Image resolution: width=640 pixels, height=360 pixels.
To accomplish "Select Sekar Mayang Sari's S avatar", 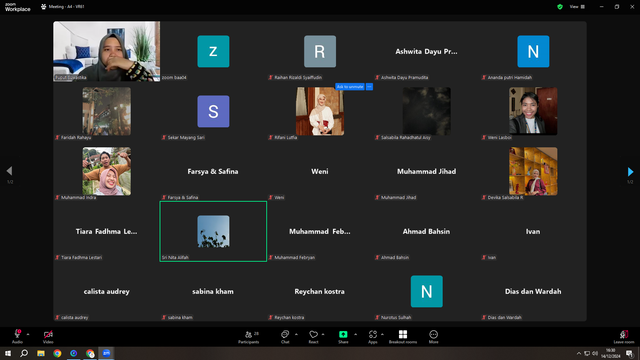I will coord(213,111).
